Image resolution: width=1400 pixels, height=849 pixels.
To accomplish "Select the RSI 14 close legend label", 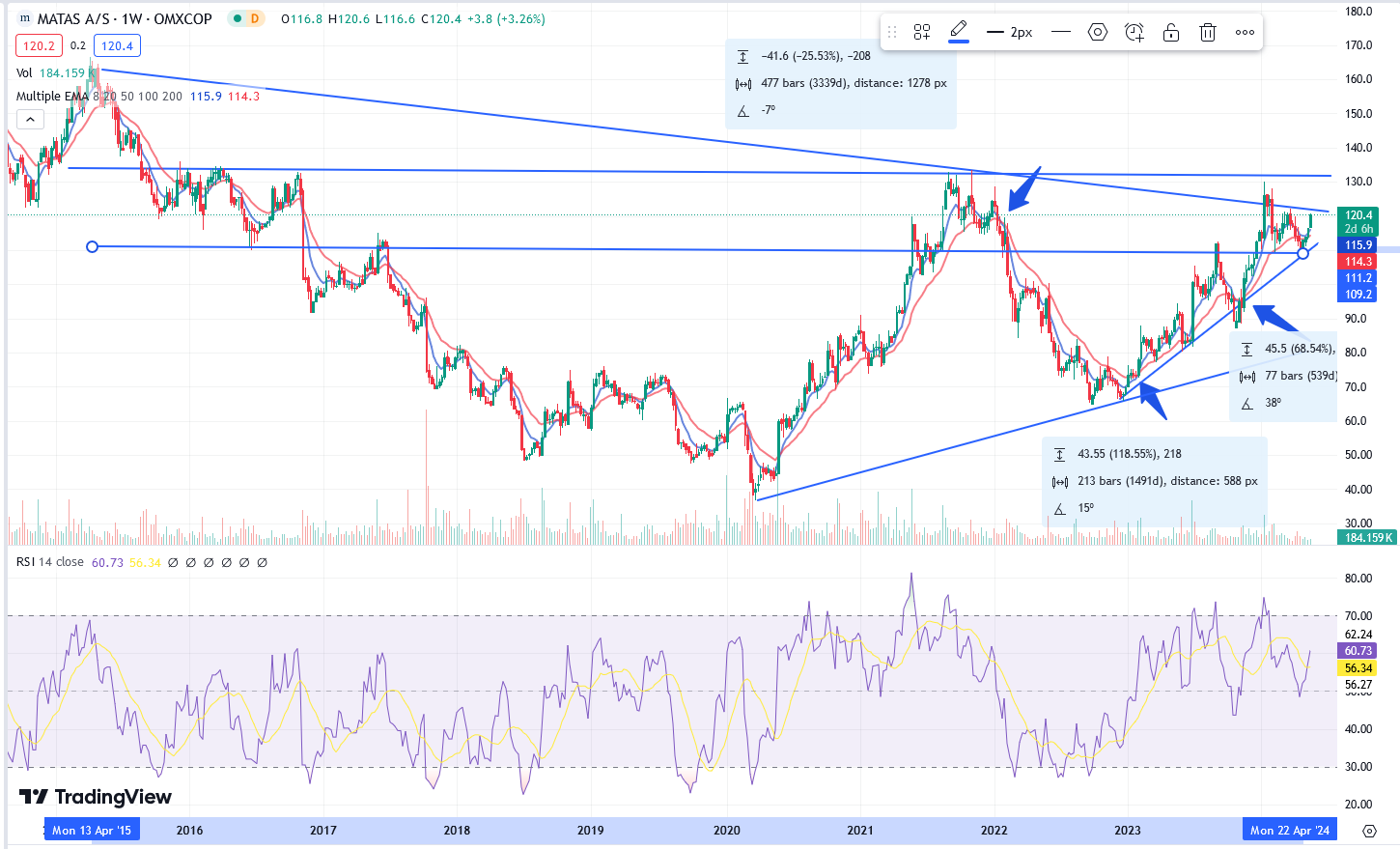I will 49,562.
